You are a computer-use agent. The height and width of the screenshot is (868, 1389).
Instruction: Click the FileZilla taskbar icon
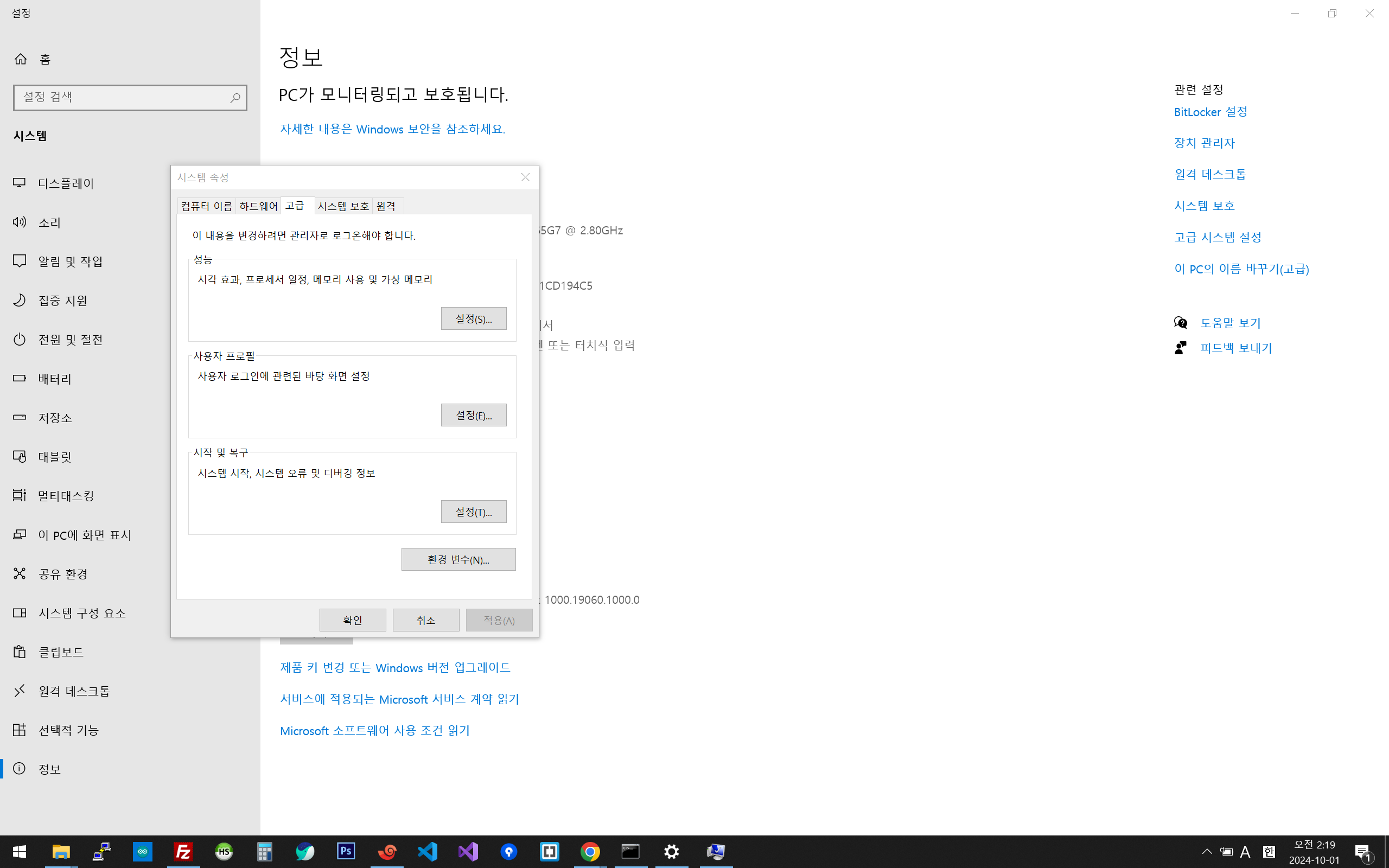[x=183, y=851]
